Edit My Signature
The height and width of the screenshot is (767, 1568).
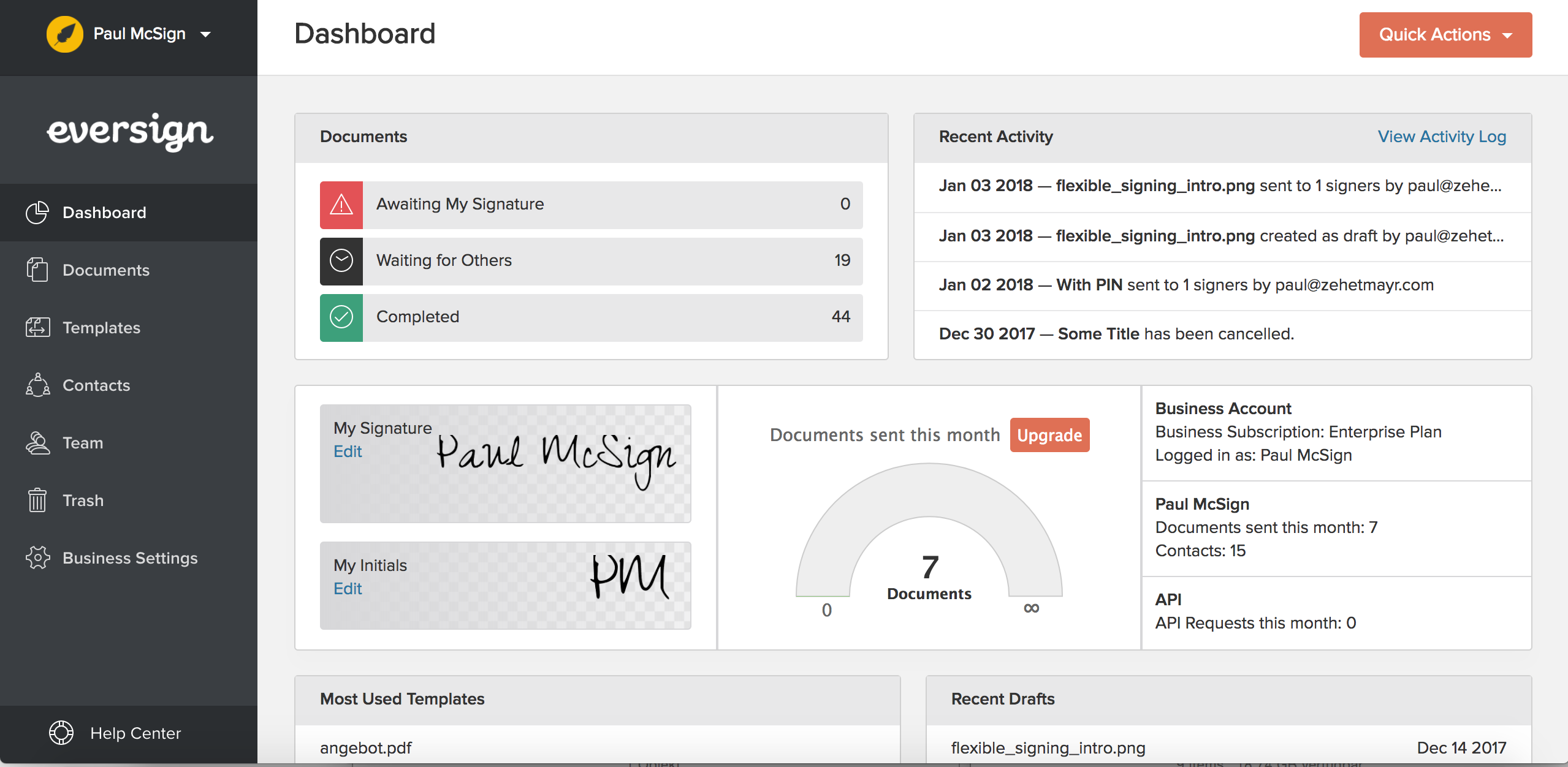coord(348,452)
